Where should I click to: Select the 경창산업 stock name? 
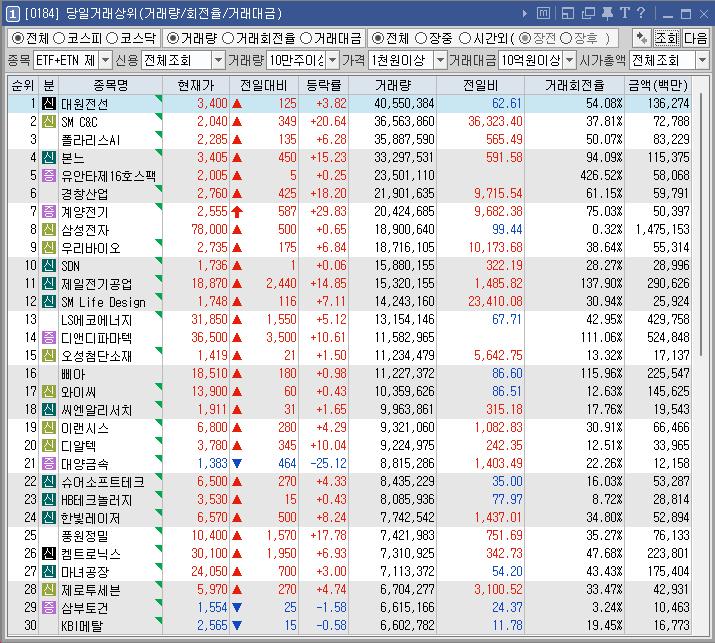[84, 194]
